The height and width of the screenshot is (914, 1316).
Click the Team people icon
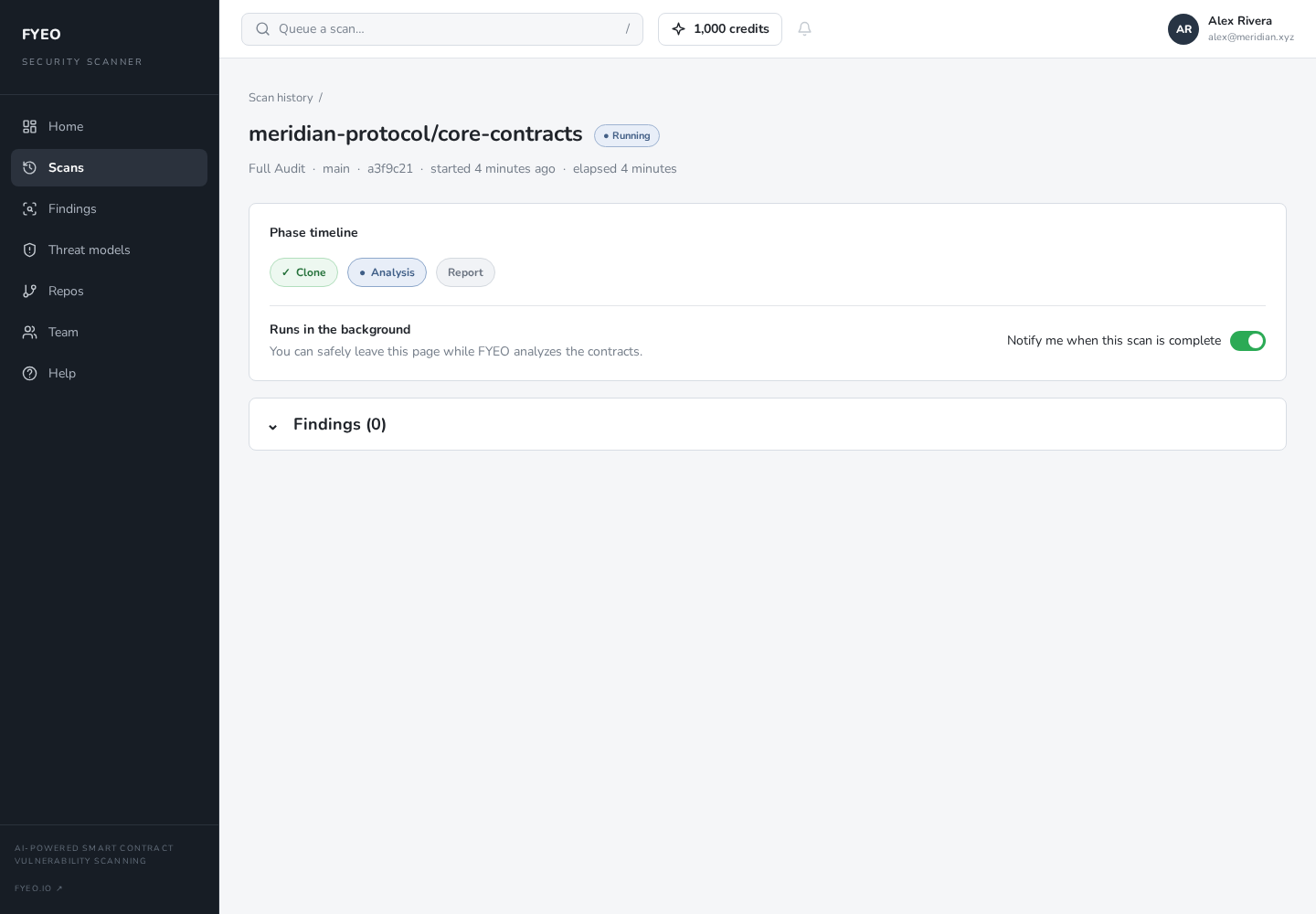[x=30, y=333]
